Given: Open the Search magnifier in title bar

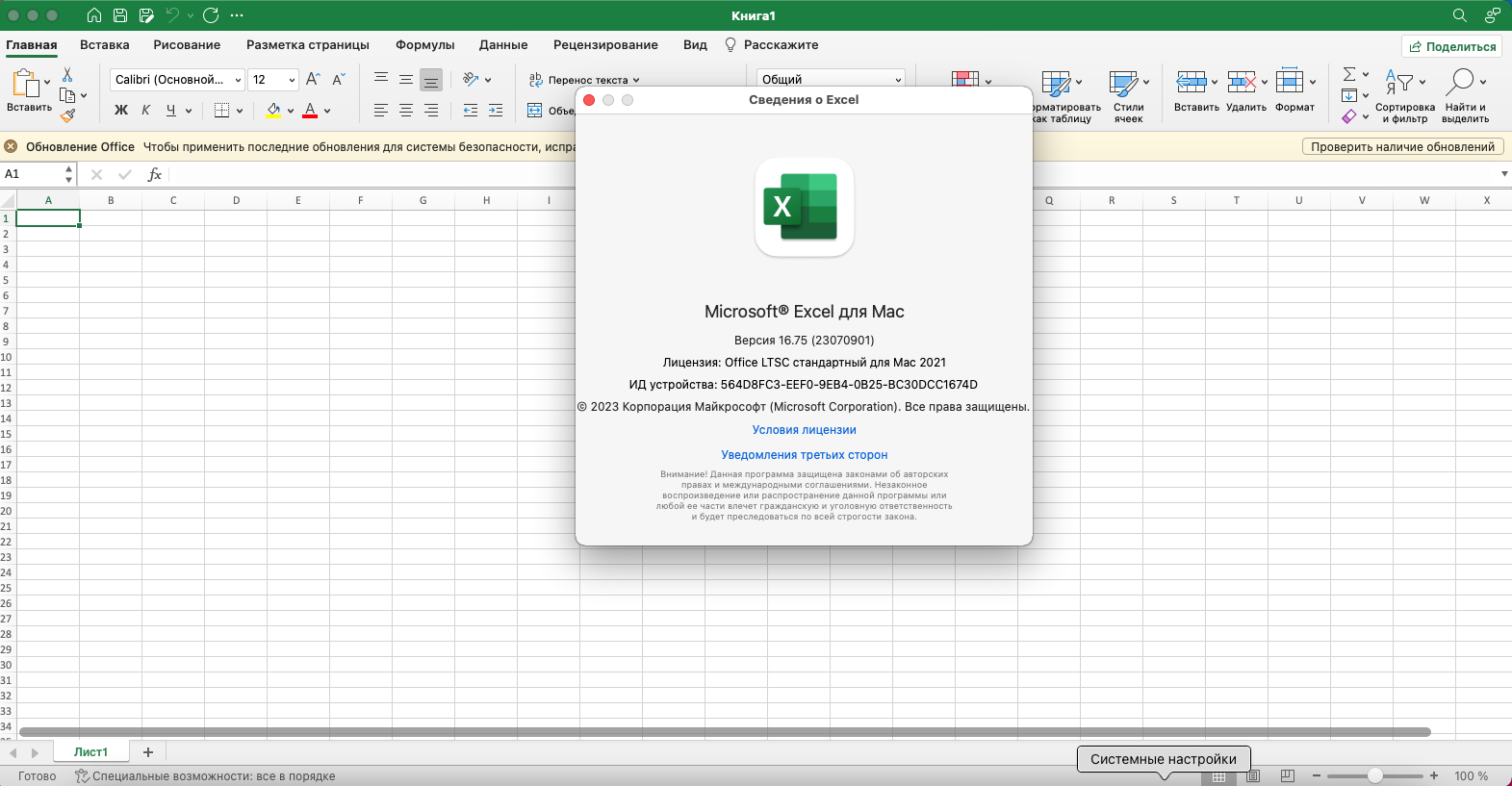Looking at the screenshot, I should point(1459,15).
